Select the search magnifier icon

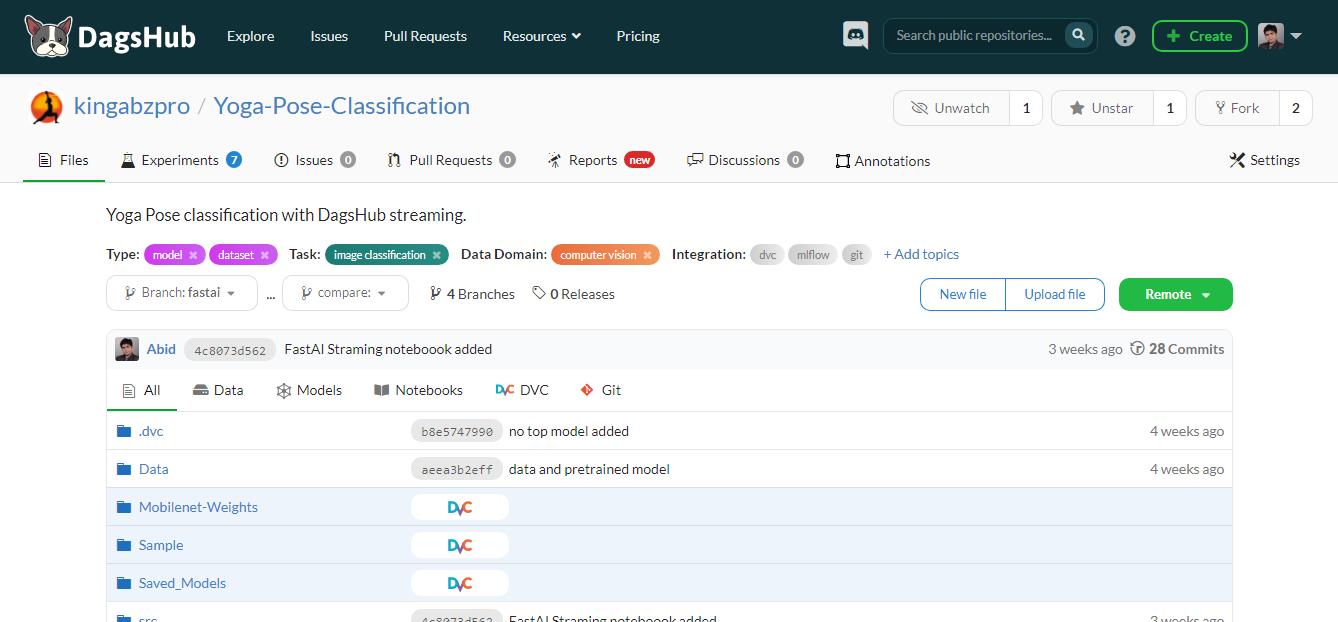[1078, 35]
